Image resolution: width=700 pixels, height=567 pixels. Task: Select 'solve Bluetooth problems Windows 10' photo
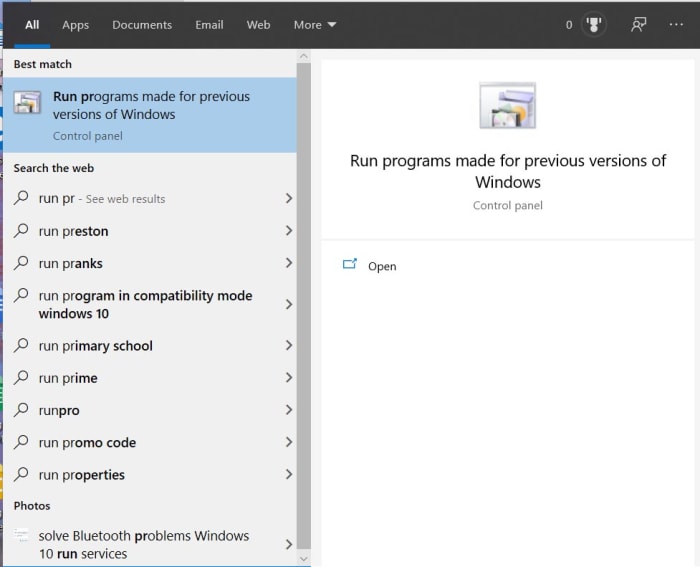point(144,544)
